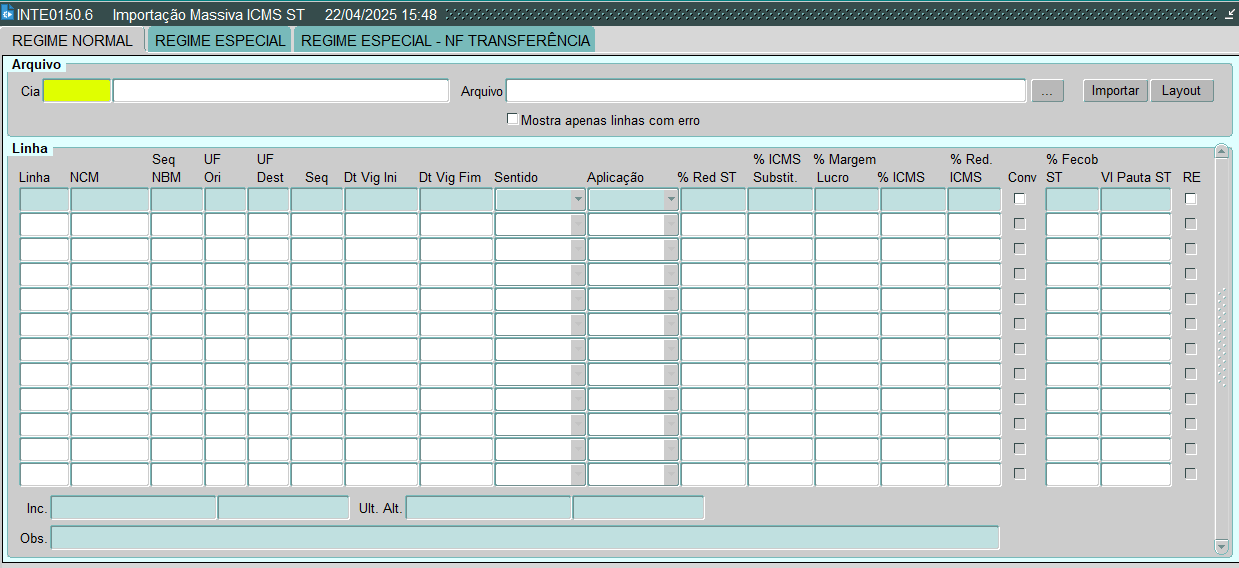
Task: Open the Aplicação dropdown in the first row
Action: coord(670,200)
